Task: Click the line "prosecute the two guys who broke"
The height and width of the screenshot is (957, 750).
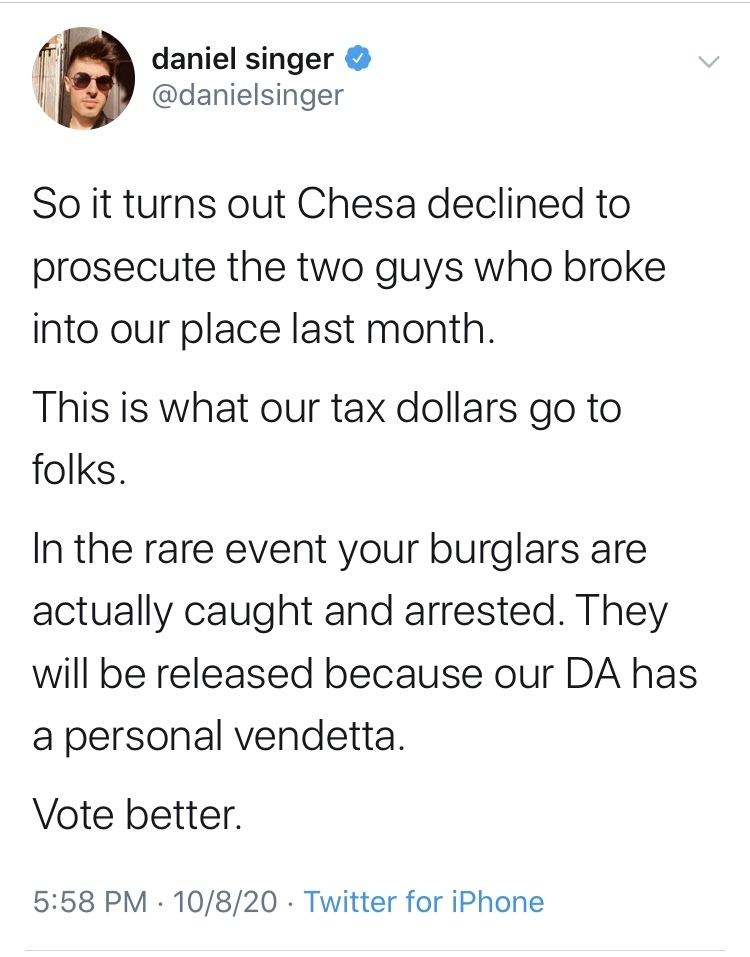Action: pyautogui.click(x=349, y=267)
